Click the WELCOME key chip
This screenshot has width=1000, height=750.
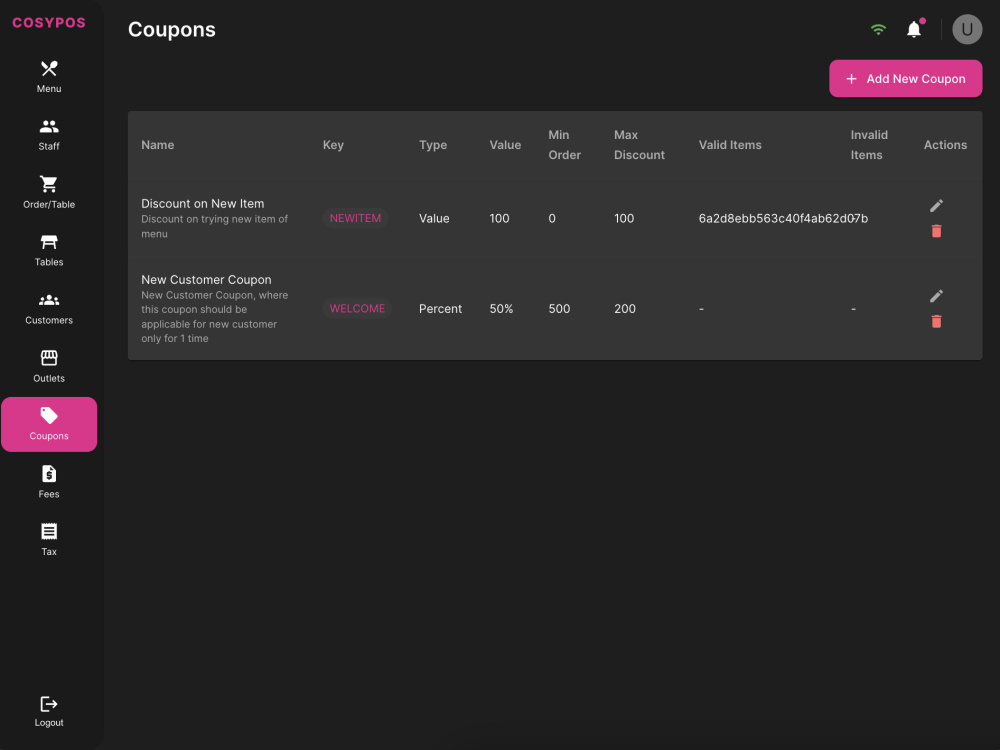click(357, 309)
